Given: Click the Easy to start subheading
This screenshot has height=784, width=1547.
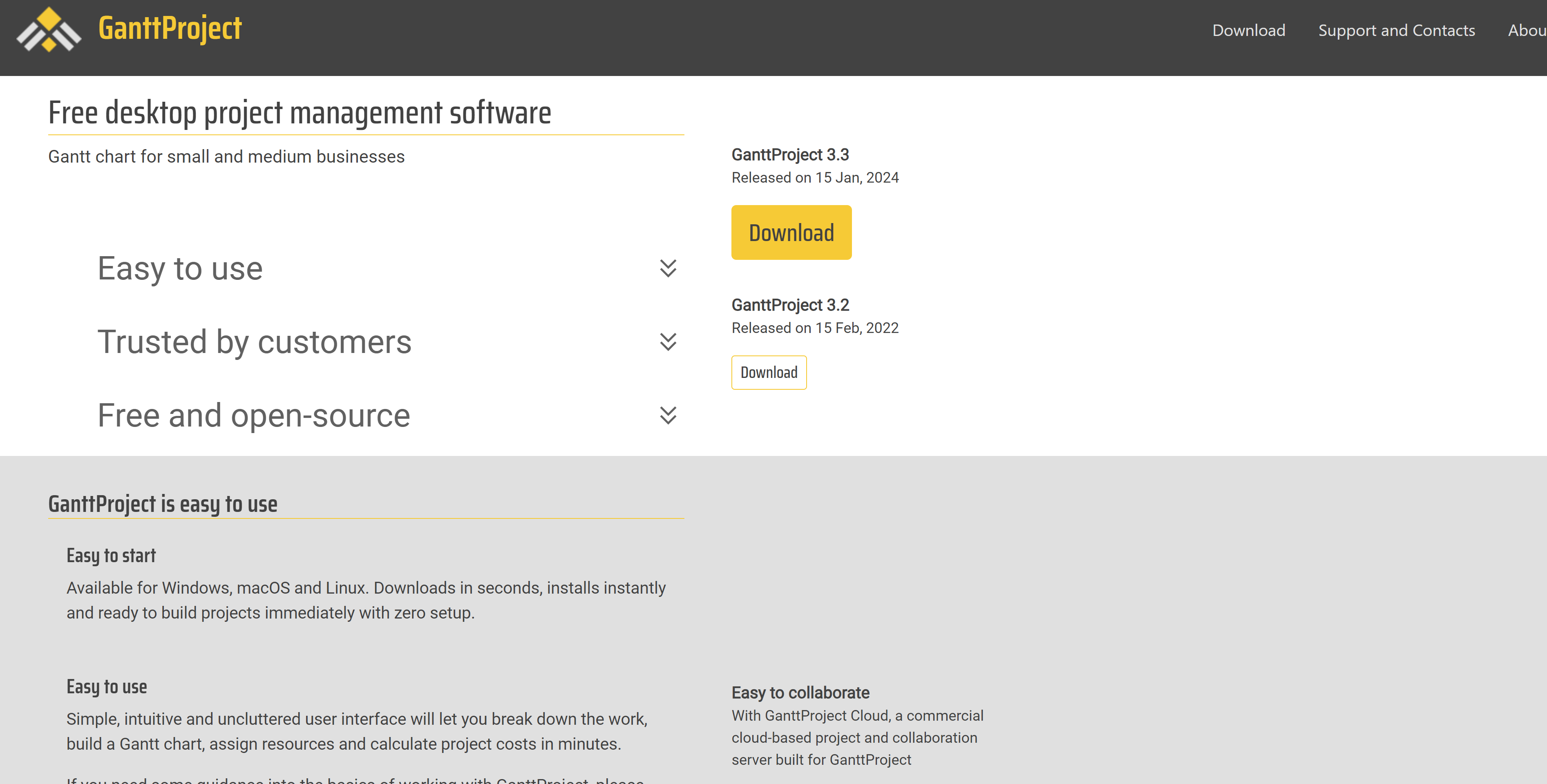Looking at the screenshot, I should [x=111, y=556].
